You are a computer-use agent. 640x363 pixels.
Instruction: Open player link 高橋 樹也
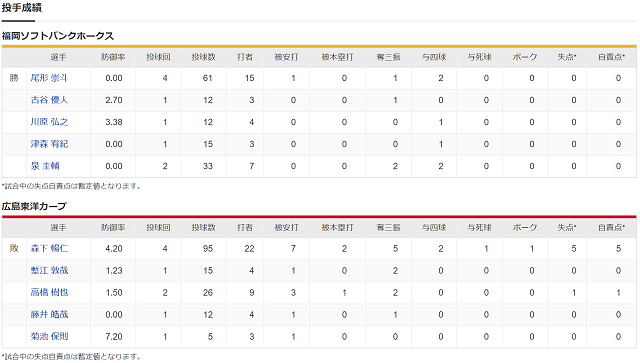click(x=49, y=292)
